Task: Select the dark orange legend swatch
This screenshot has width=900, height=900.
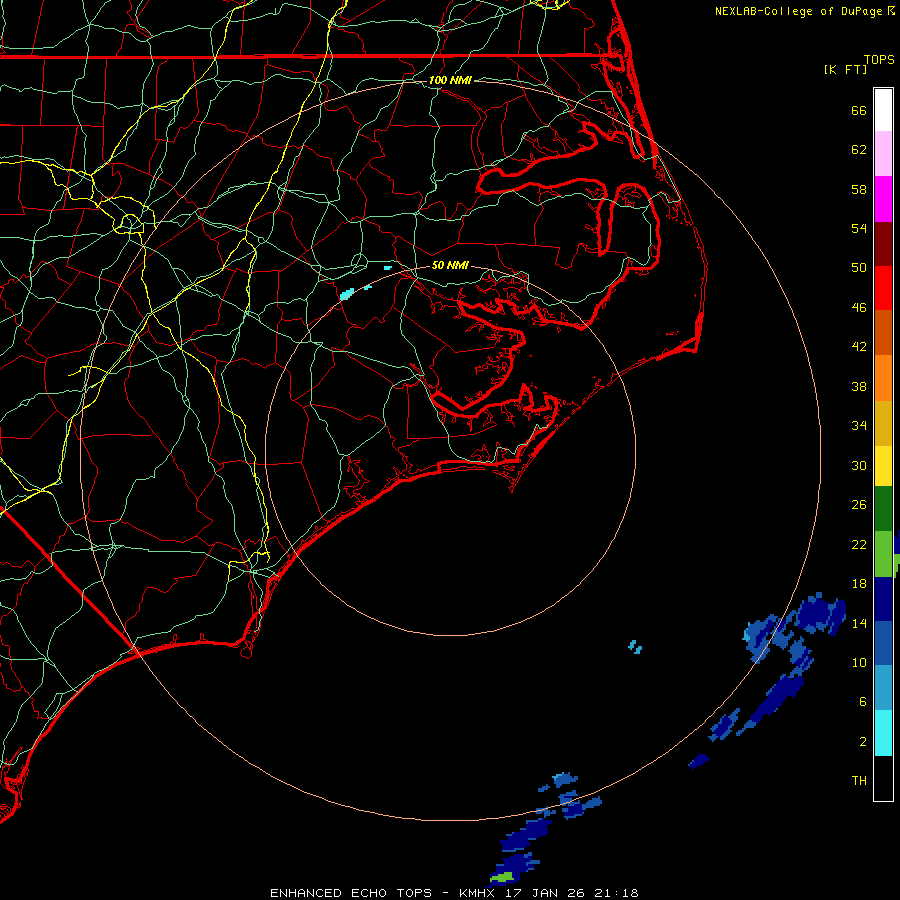Action: coord(883,332)
